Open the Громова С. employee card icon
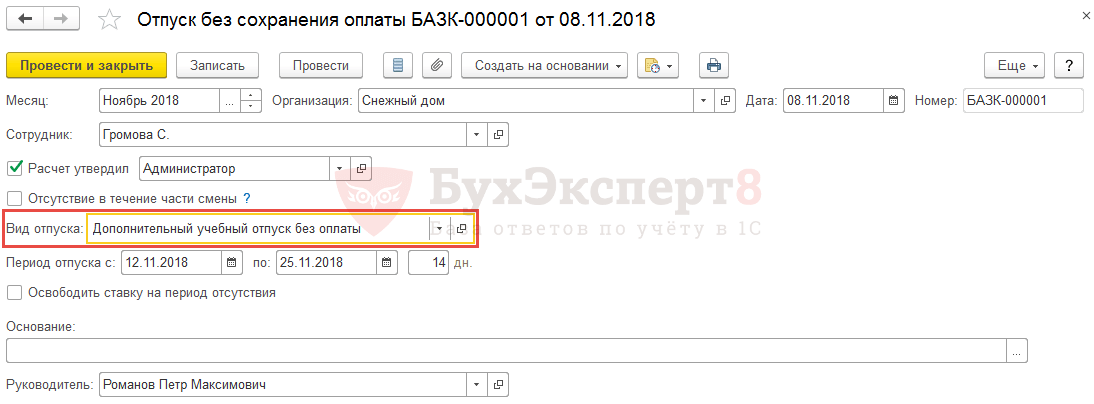1094x404 pixels. click(498, 134)
